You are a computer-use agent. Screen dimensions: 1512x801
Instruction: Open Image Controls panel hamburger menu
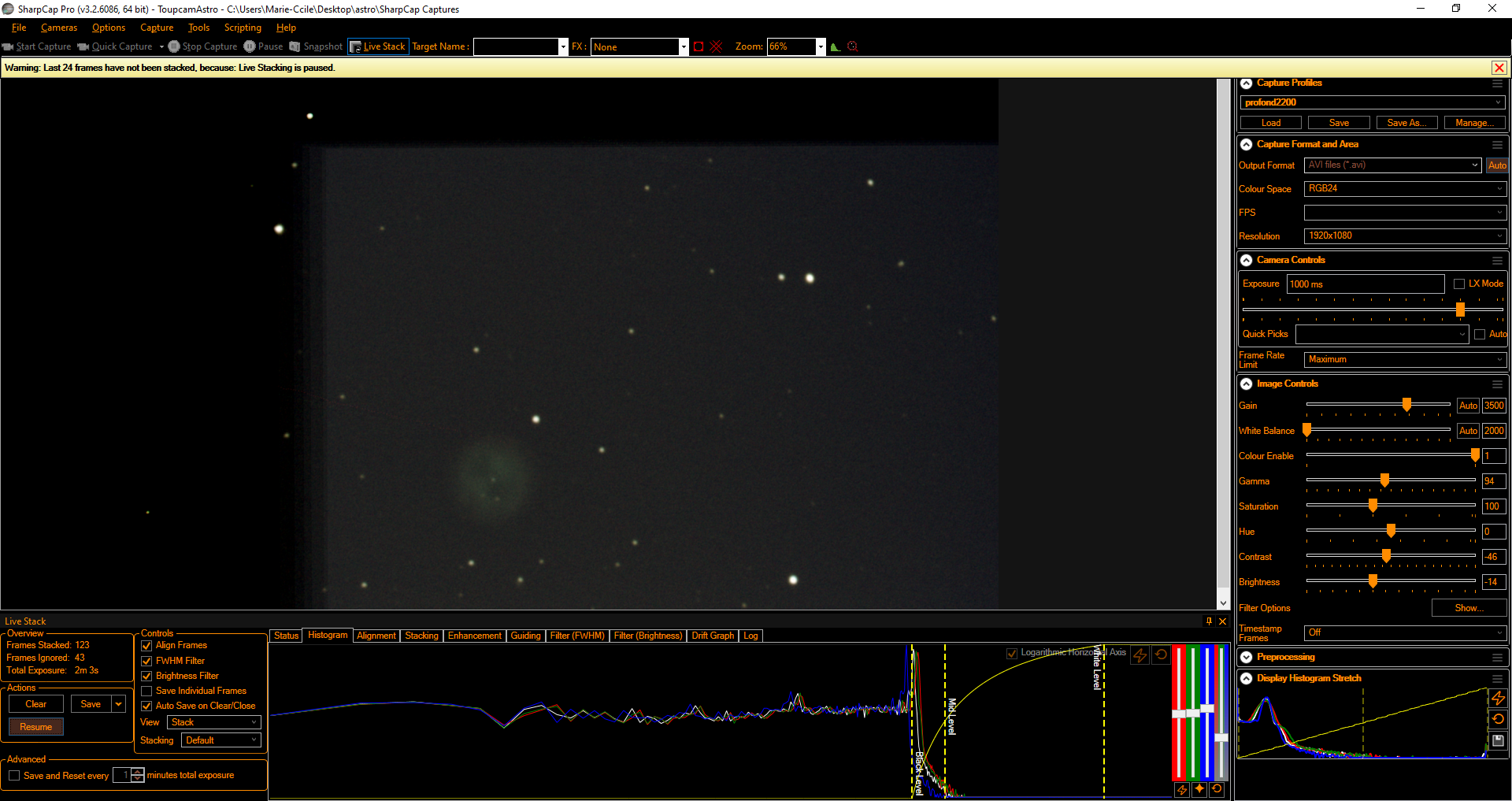pos(1497,384)
